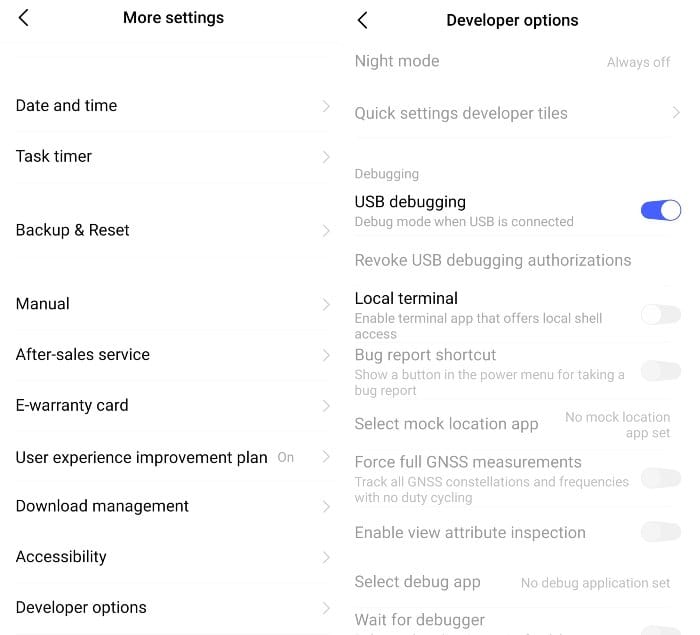Toggle the Bug report shortcut switch
The image size is (700, 635).
click(x=660, y=372)
